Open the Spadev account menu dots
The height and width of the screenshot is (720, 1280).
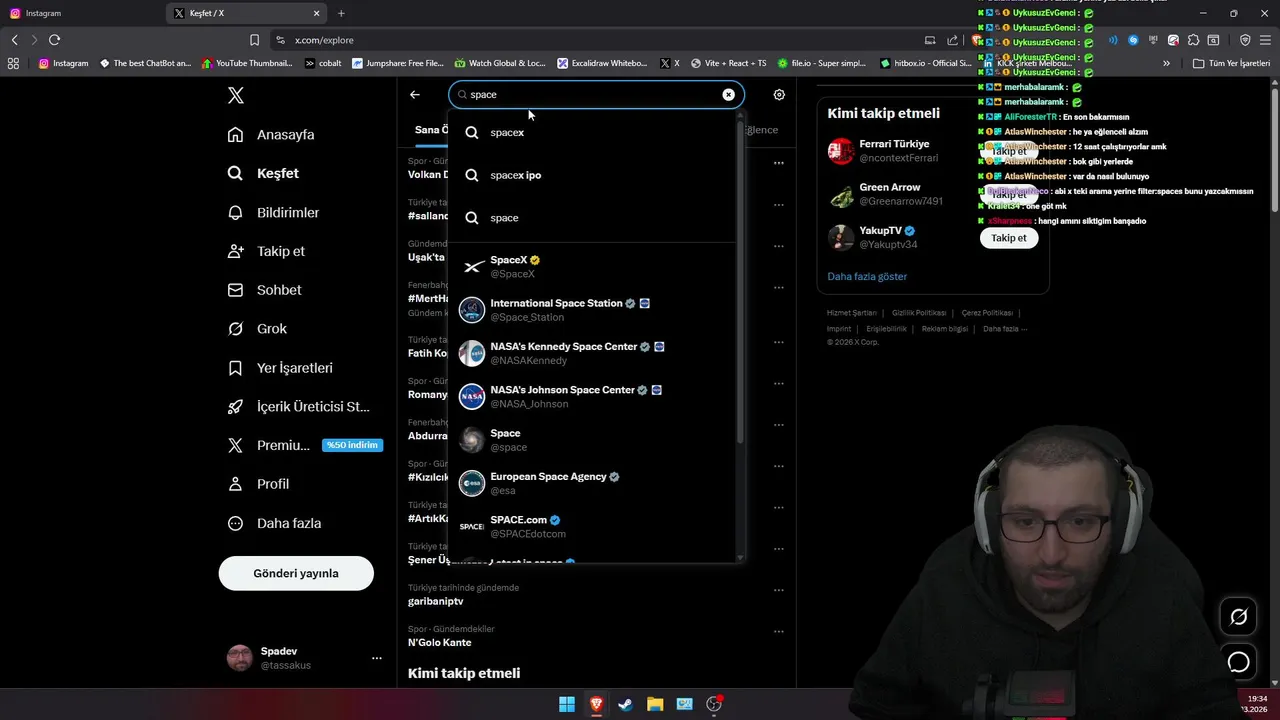[x=377, y=658]
